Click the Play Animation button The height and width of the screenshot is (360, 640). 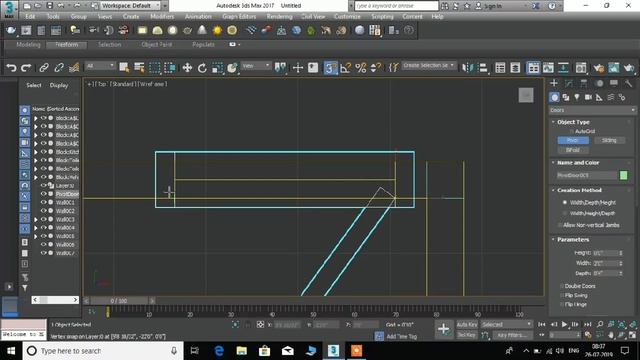tap(564, 324)
